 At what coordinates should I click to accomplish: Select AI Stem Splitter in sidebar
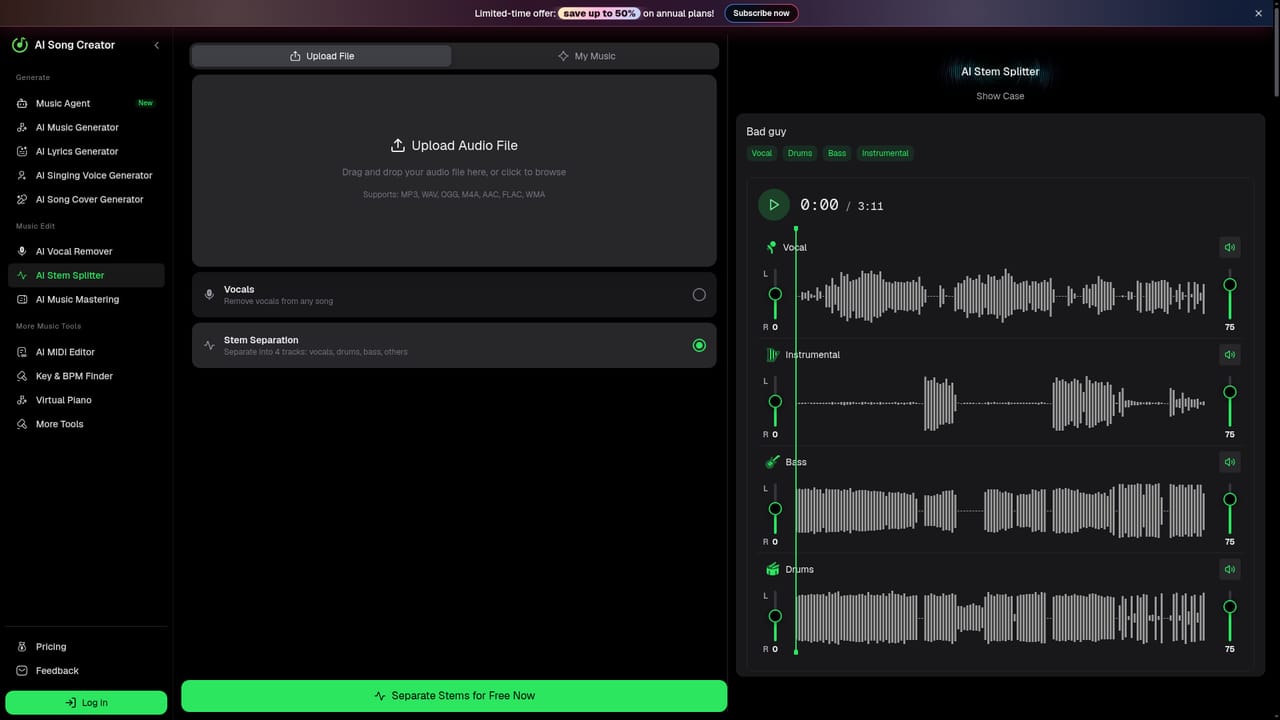click(86, 275)
